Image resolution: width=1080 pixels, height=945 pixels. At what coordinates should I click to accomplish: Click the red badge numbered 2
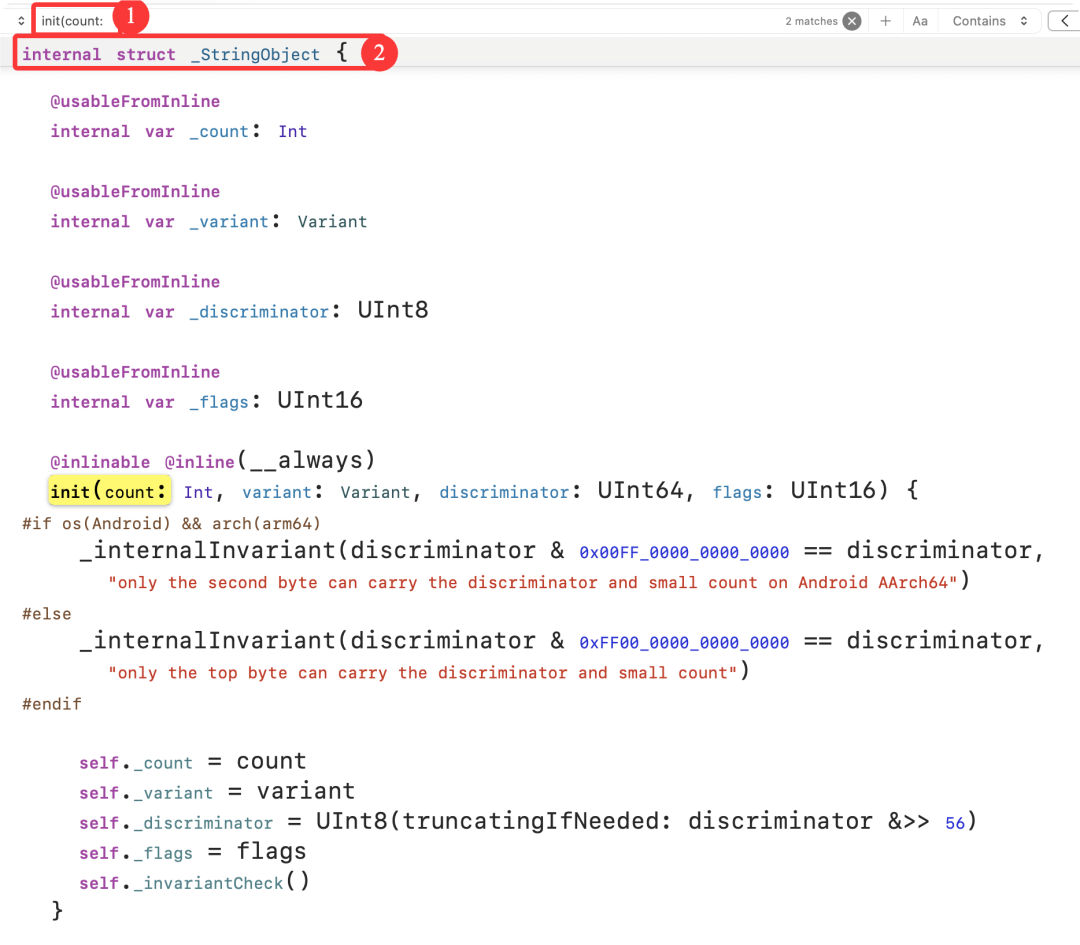click(x=378, y=53)
